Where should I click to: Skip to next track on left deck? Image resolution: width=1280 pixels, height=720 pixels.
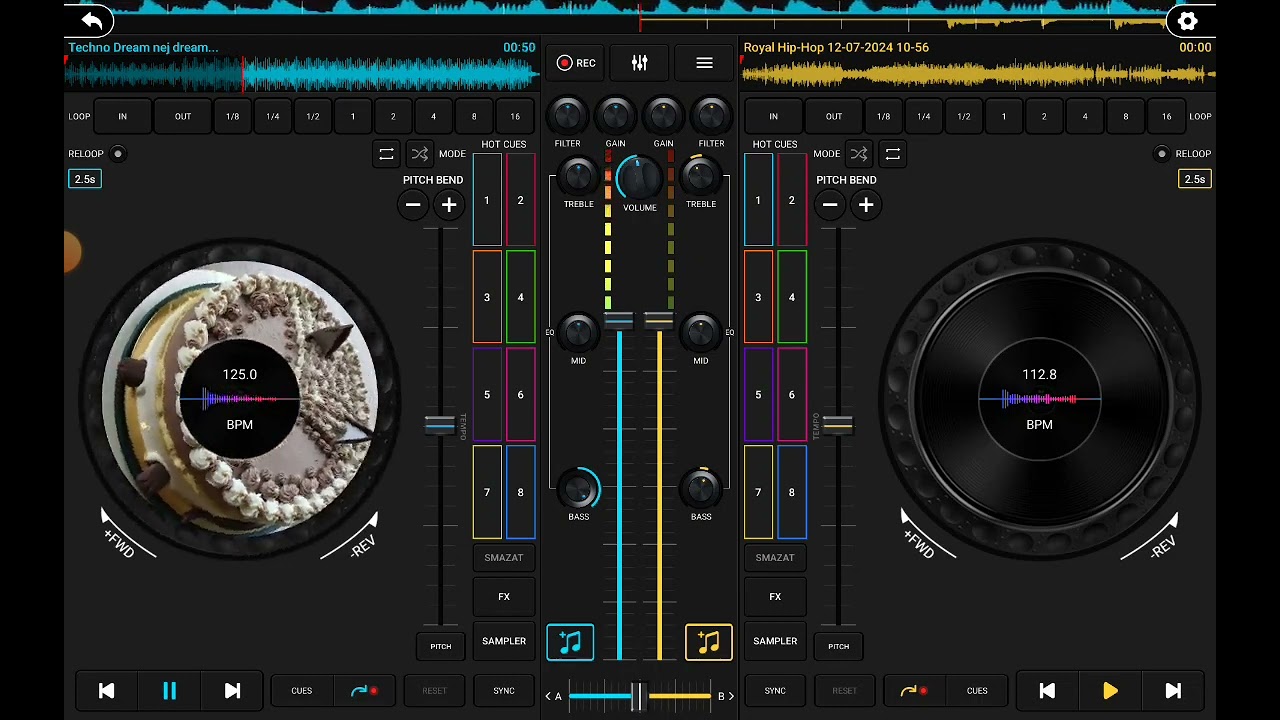[232, 691]
